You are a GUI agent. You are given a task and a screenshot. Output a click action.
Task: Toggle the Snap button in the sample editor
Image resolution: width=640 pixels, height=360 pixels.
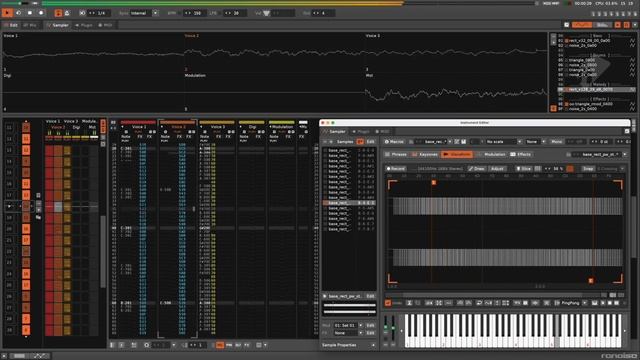[x=588, y=169]
